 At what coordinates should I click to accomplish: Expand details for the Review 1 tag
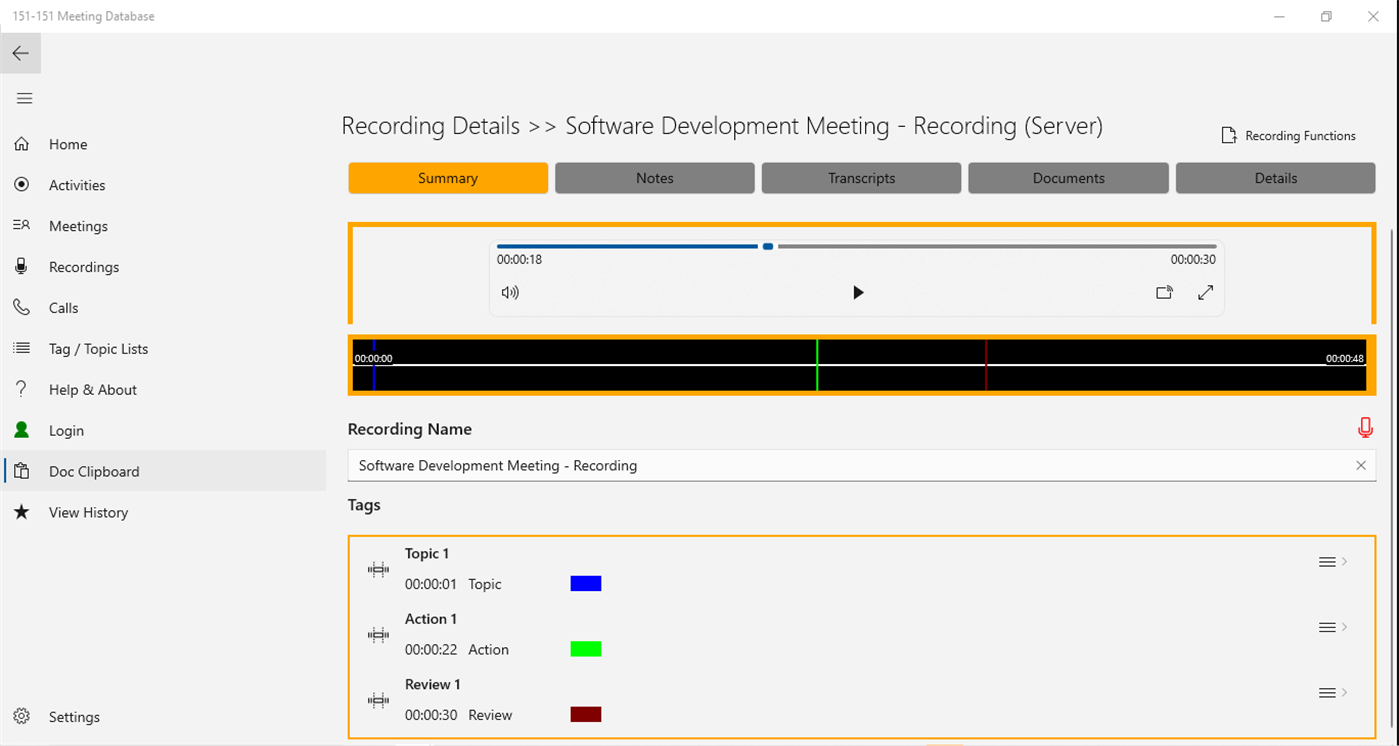tap(1345, 692)
